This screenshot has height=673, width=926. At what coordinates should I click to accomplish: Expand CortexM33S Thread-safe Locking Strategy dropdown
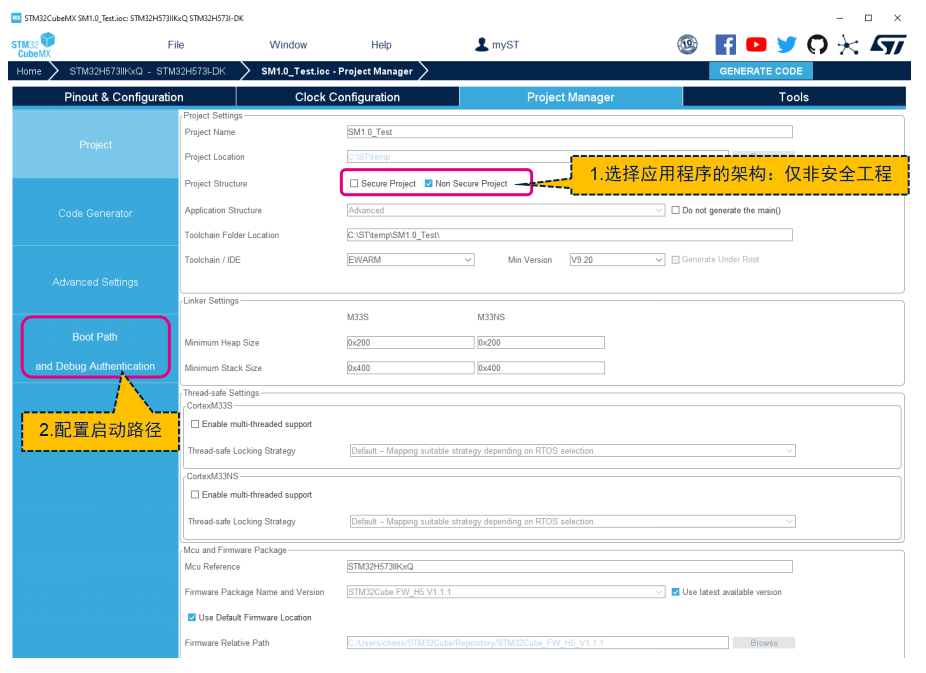(x=572, y=451)
